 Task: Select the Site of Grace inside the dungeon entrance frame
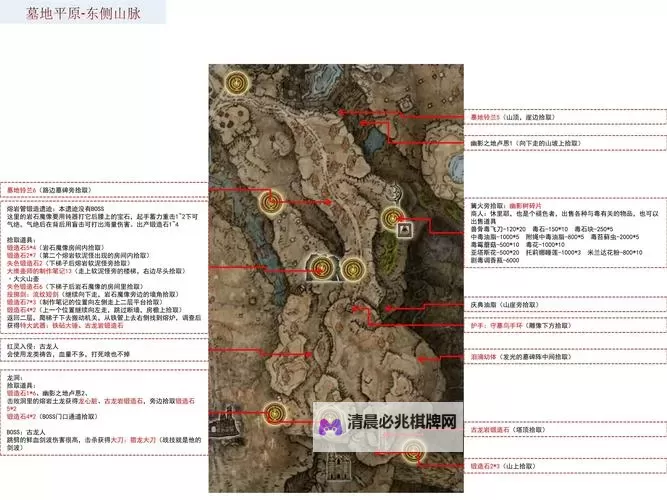tap(321, 268)
